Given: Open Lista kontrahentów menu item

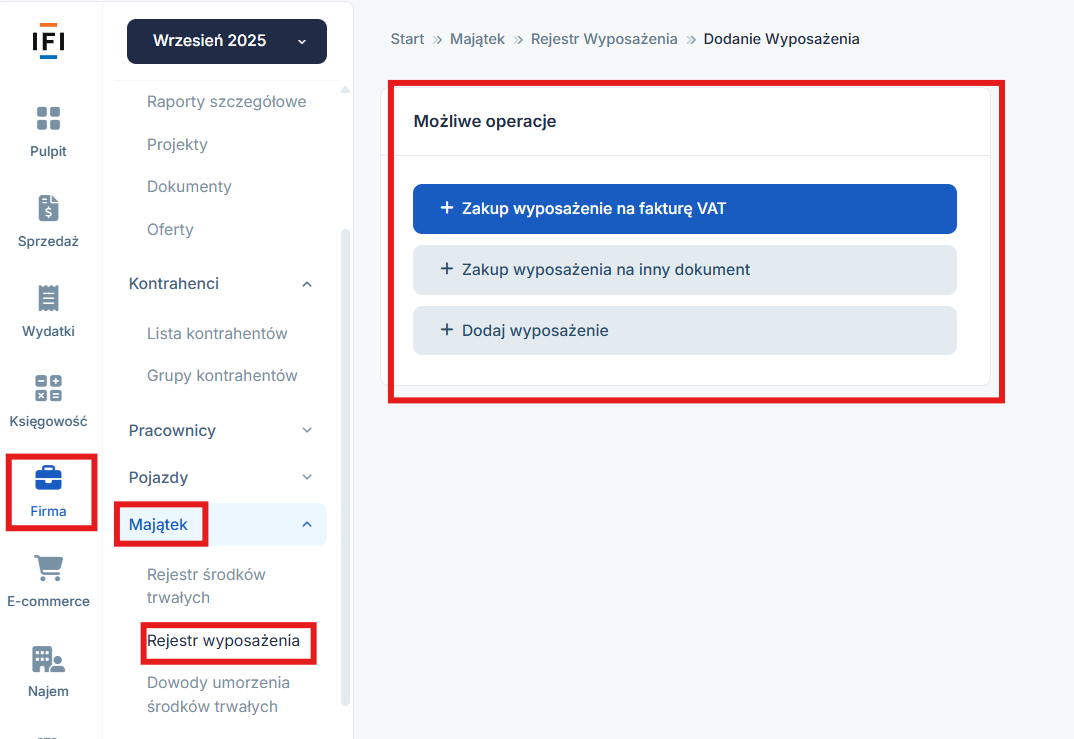Looking at the screenshot, I should (217, 333).
